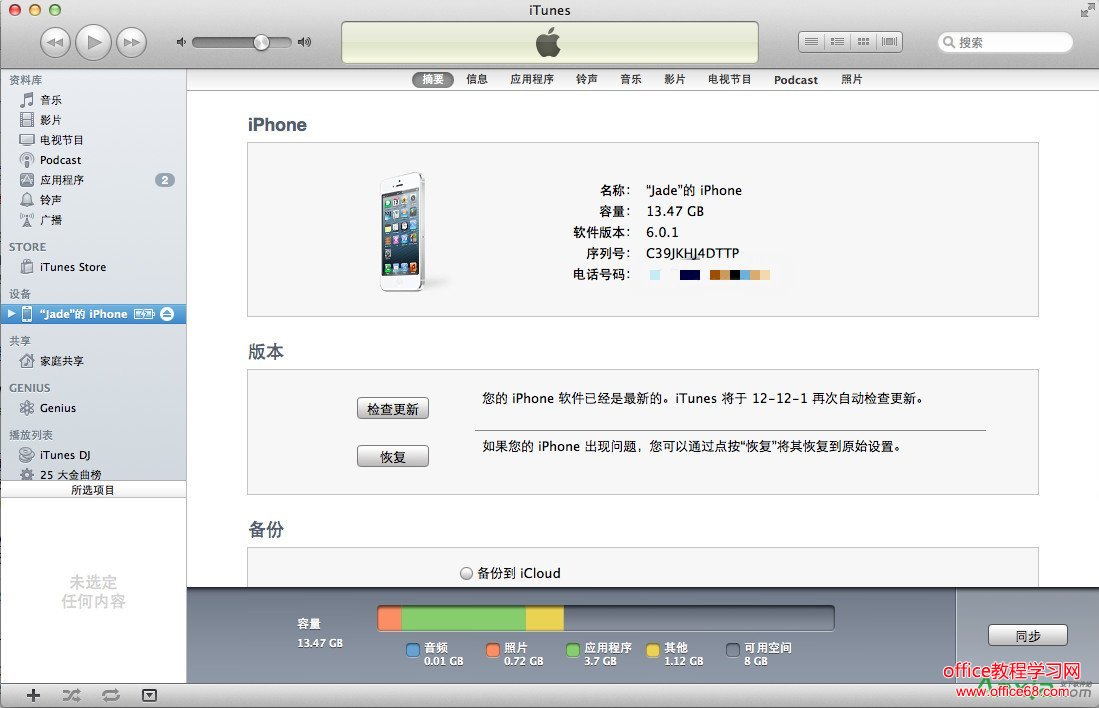Switch to the 音乐 tab
Image resolution: width=1099 pixels, height=708 pixels.
(x=631, y=79)
